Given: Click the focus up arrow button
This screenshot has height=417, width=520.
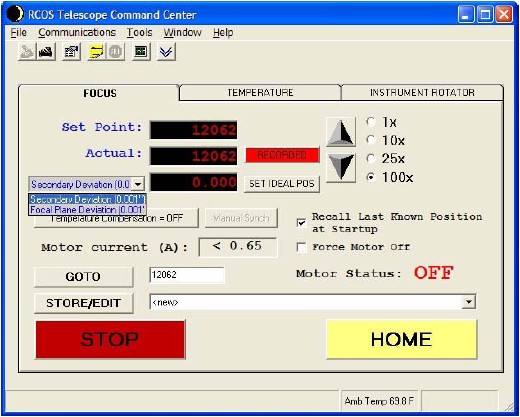Looking at the screenshot, I should [340, 132].
